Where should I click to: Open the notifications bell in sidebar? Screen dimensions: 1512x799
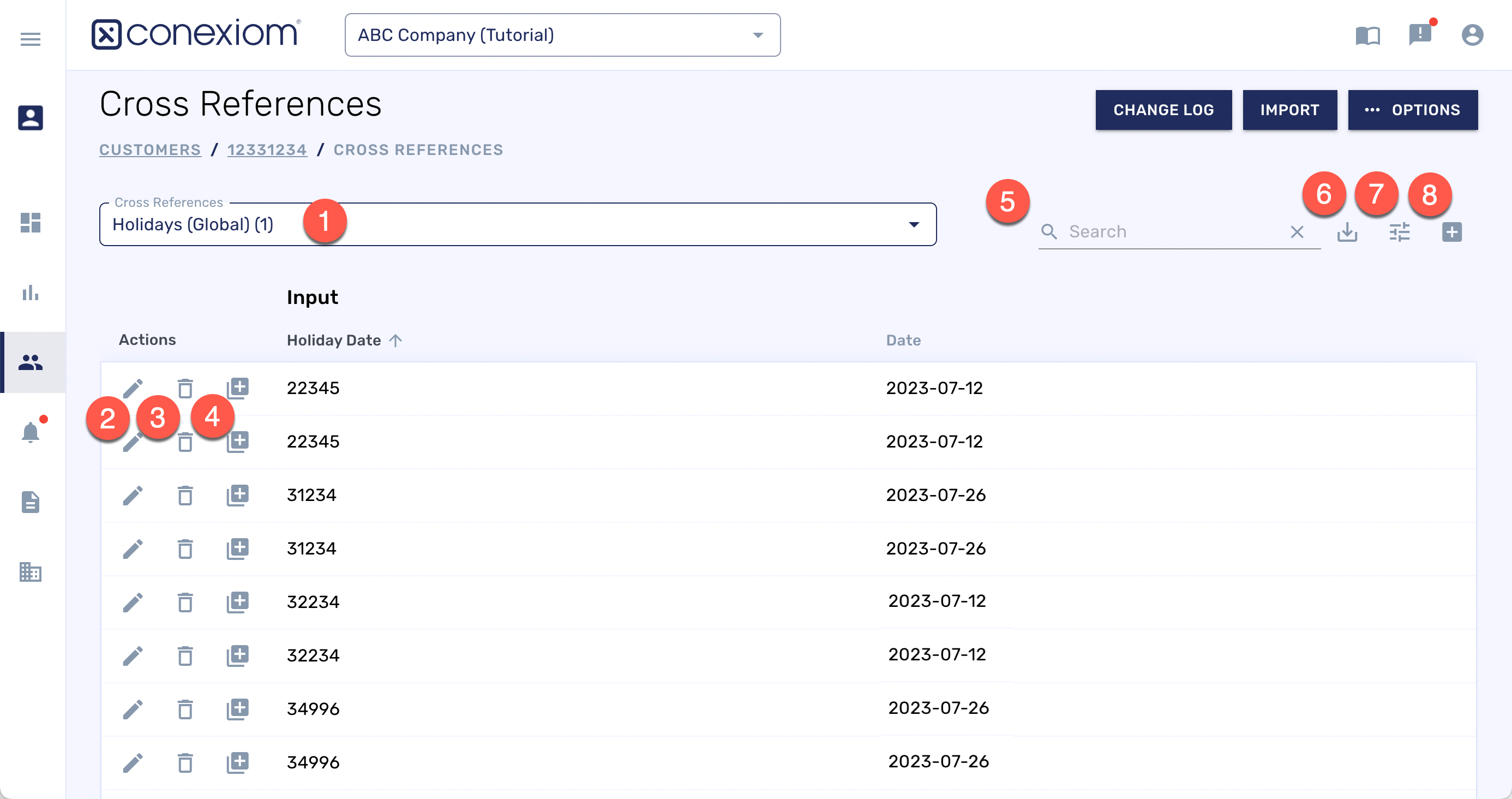[31, 433]
